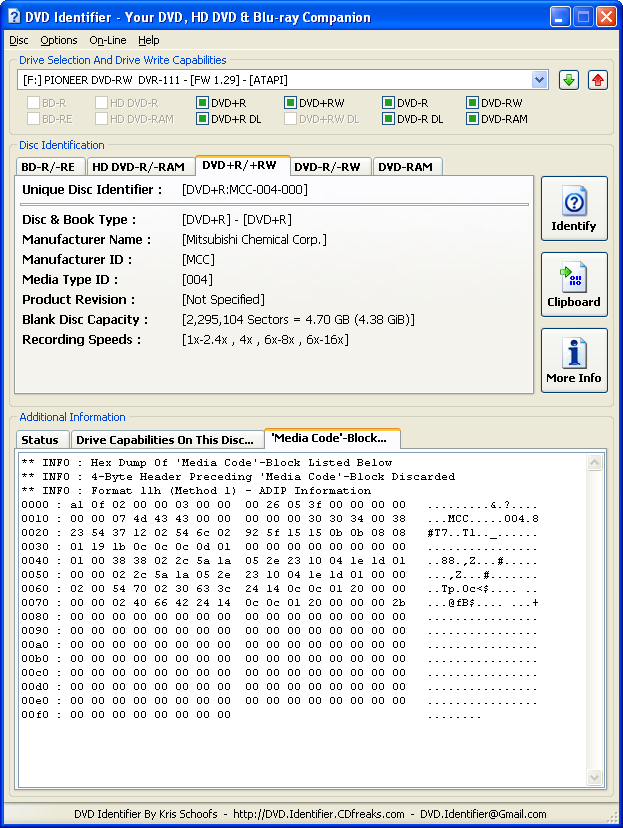Select the 'Media Code'-Block tab
Screen dimensions: 623x828
pyautogui.click(x=332, y=438)
